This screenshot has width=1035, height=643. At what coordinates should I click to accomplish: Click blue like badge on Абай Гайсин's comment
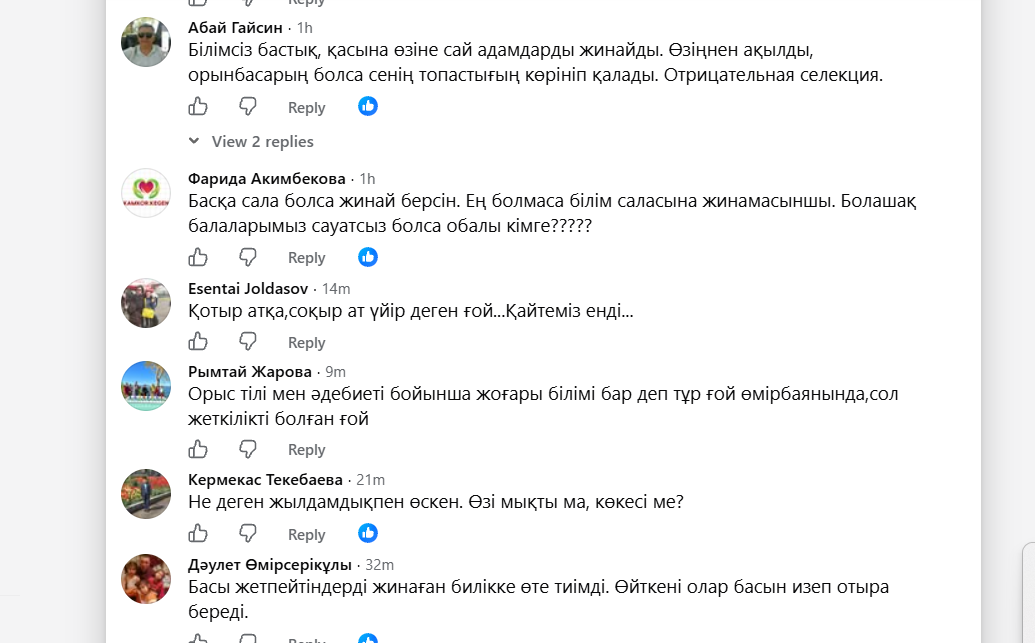368,106
